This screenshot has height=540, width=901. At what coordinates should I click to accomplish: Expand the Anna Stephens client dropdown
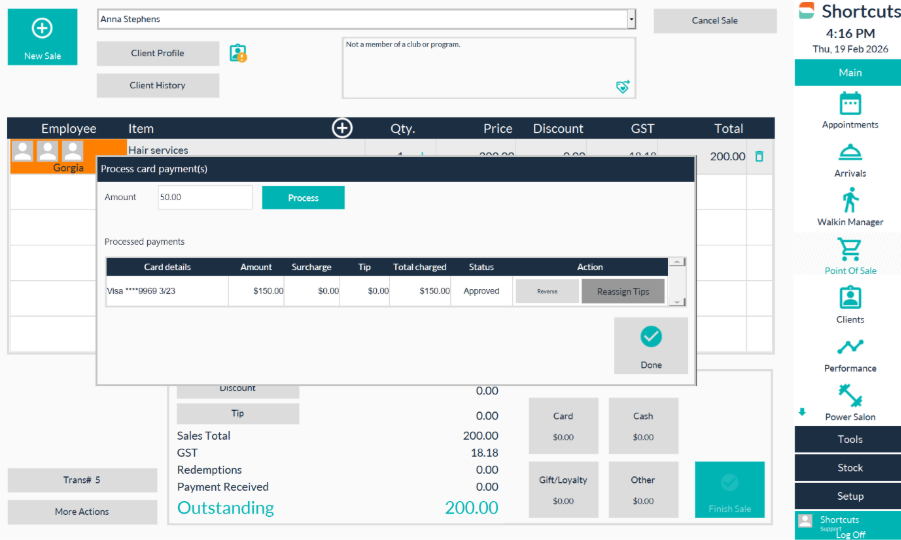pos(631,19)
